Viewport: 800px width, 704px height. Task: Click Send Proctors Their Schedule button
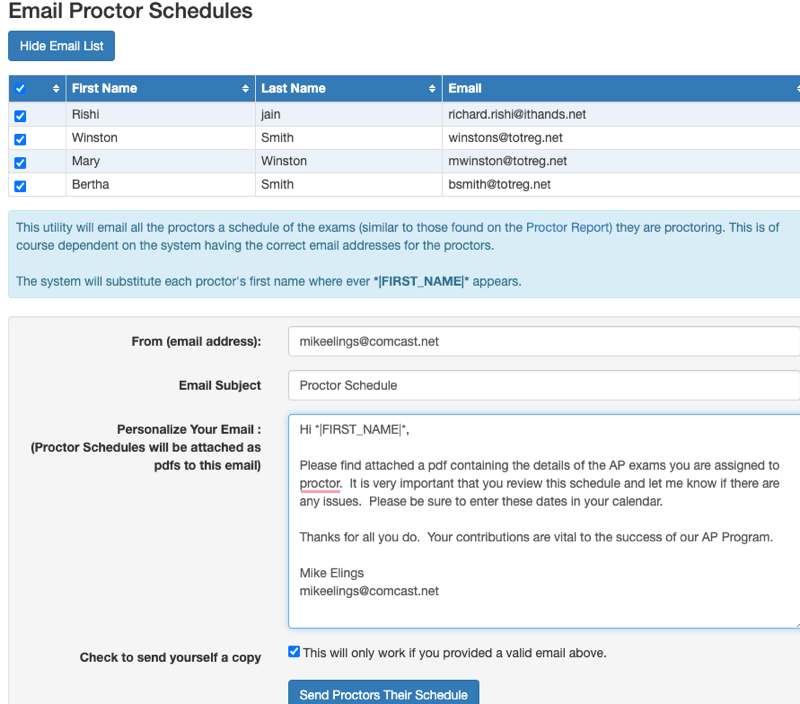point(384,693)
